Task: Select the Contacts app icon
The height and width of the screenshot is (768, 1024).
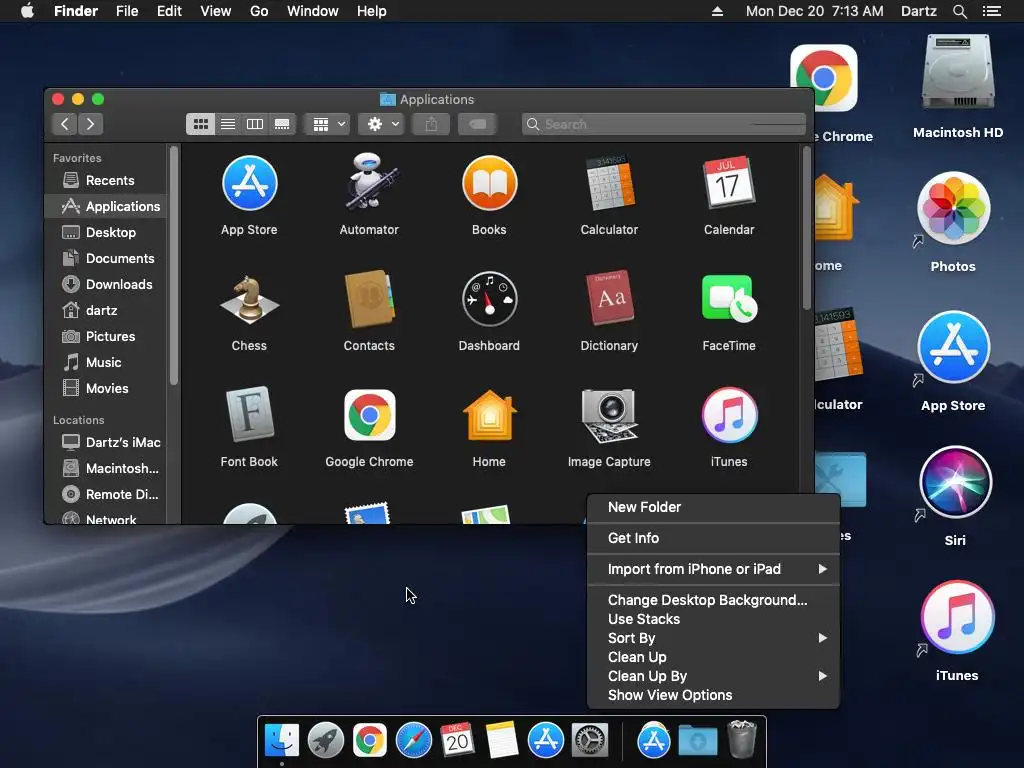Action: pyautogui.click(x=369, y=299)
